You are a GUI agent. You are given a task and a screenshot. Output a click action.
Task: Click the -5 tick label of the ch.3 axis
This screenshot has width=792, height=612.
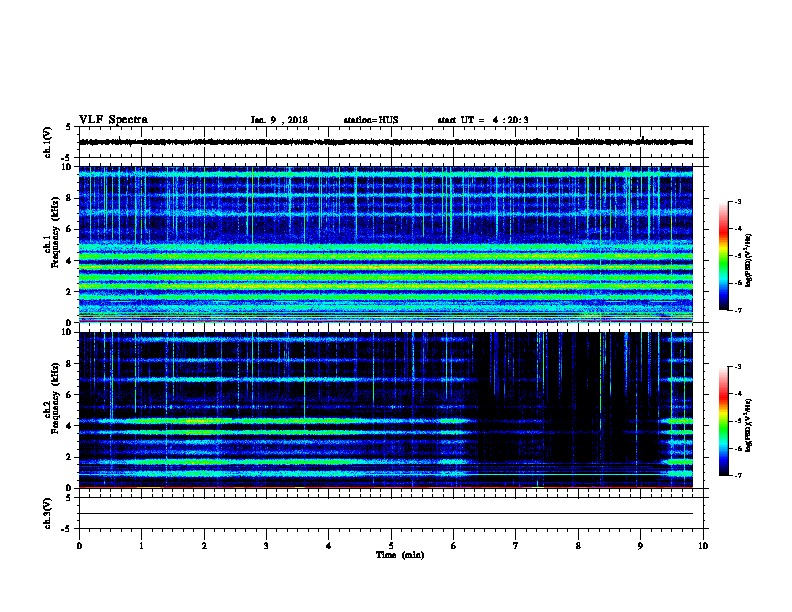pyautogui.click(x=68, y=529)
